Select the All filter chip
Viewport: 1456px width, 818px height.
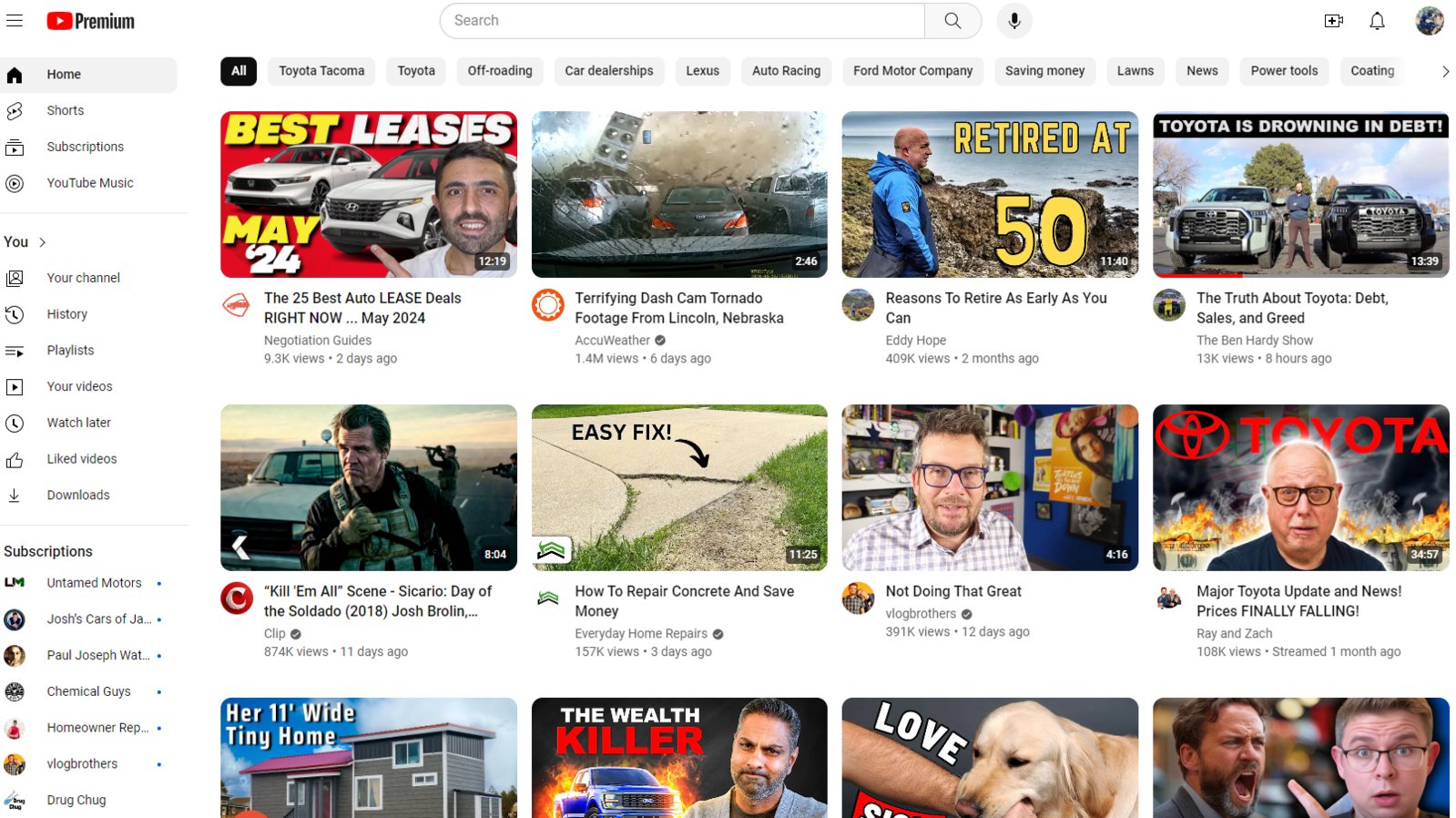[239, 71]
